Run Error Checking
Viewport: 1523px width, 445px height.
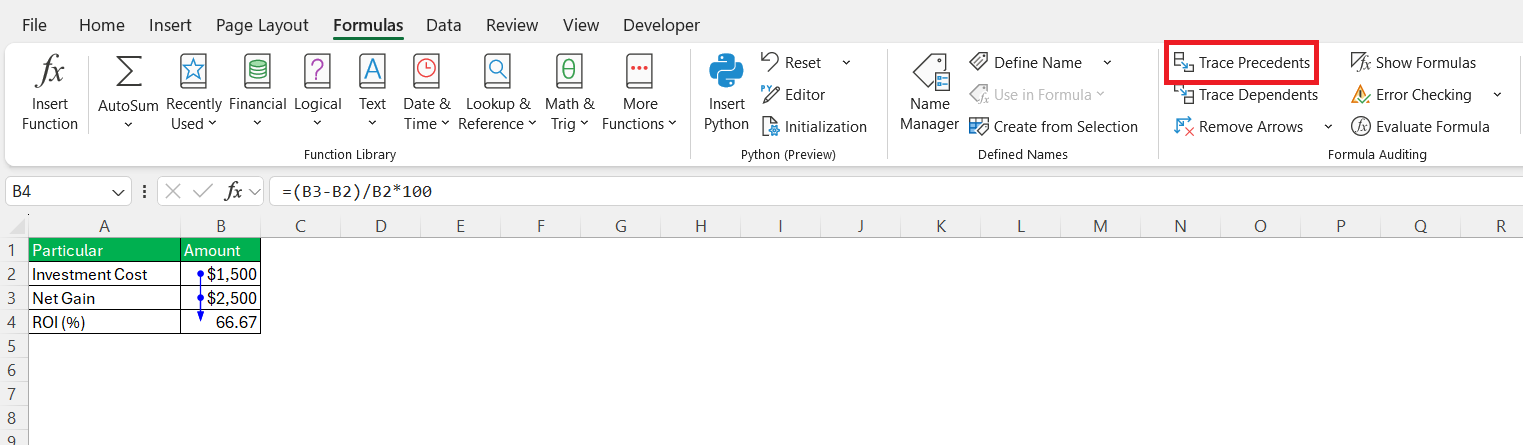(x=1411, y=95)
